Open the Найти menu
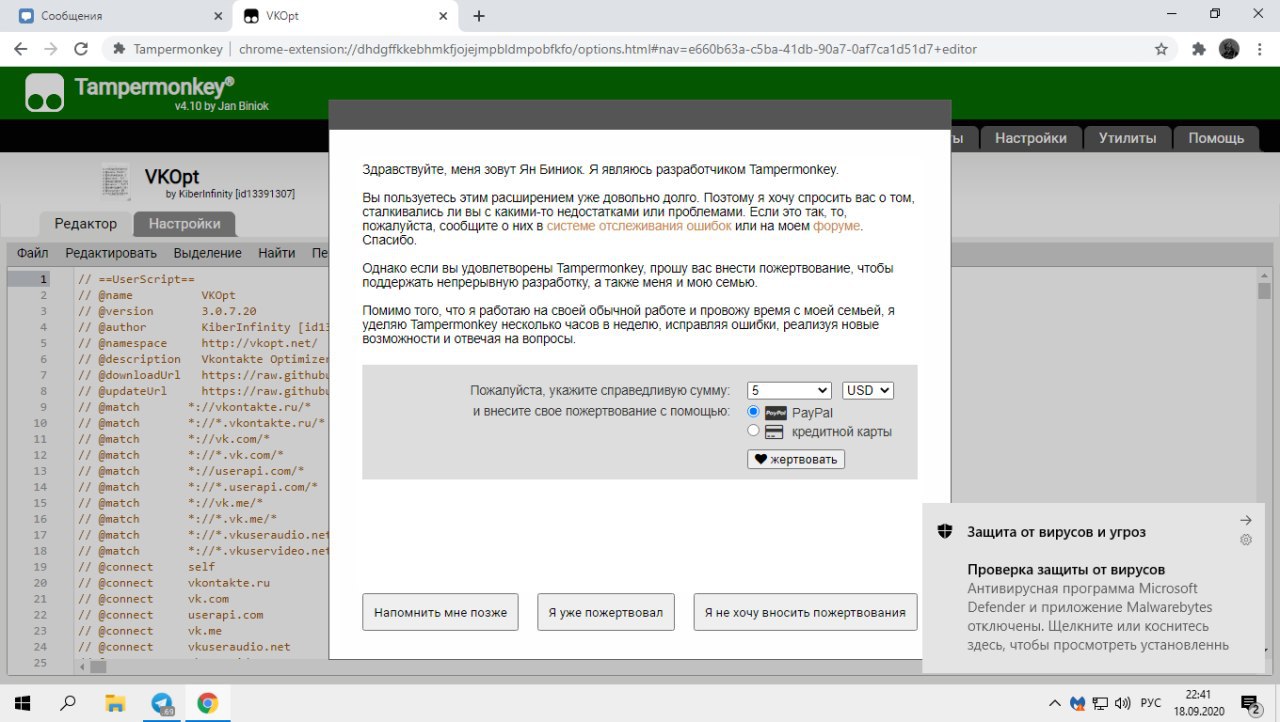The width and height of the screenshot is (1280, 722). tap(276, 253)
